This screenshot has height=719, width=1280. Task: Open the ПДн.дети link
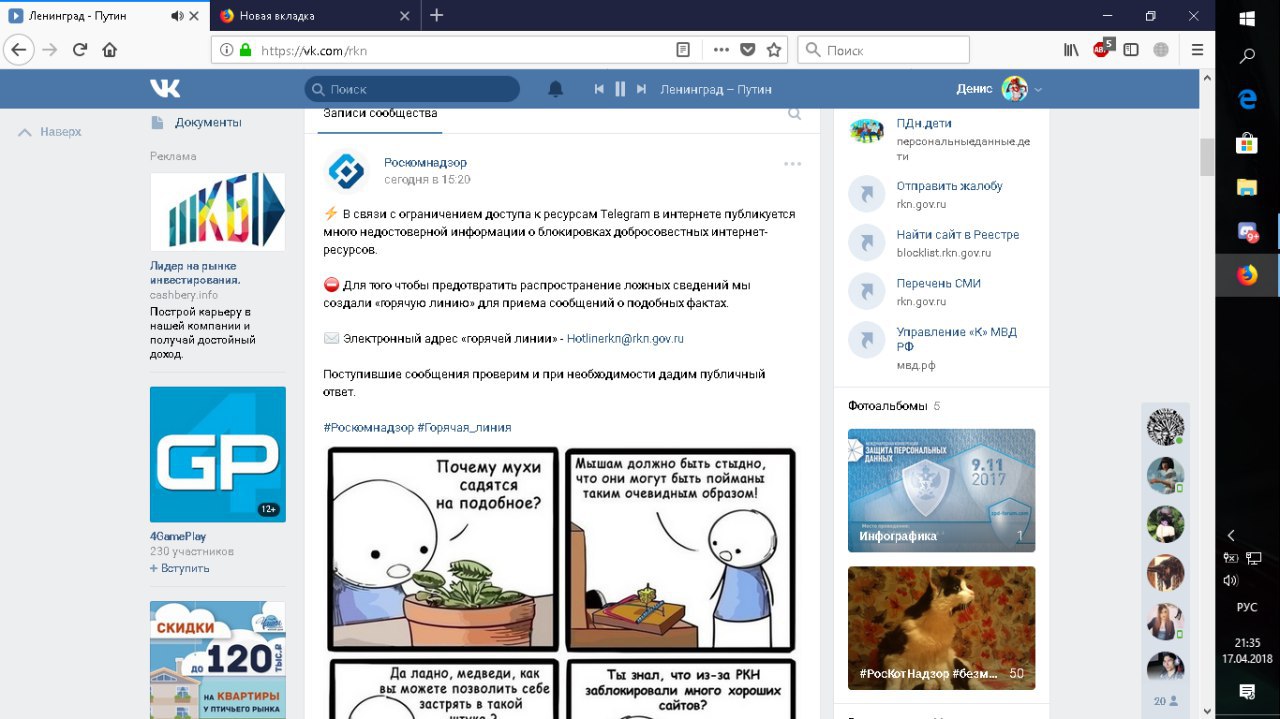[x=924, y=124]
